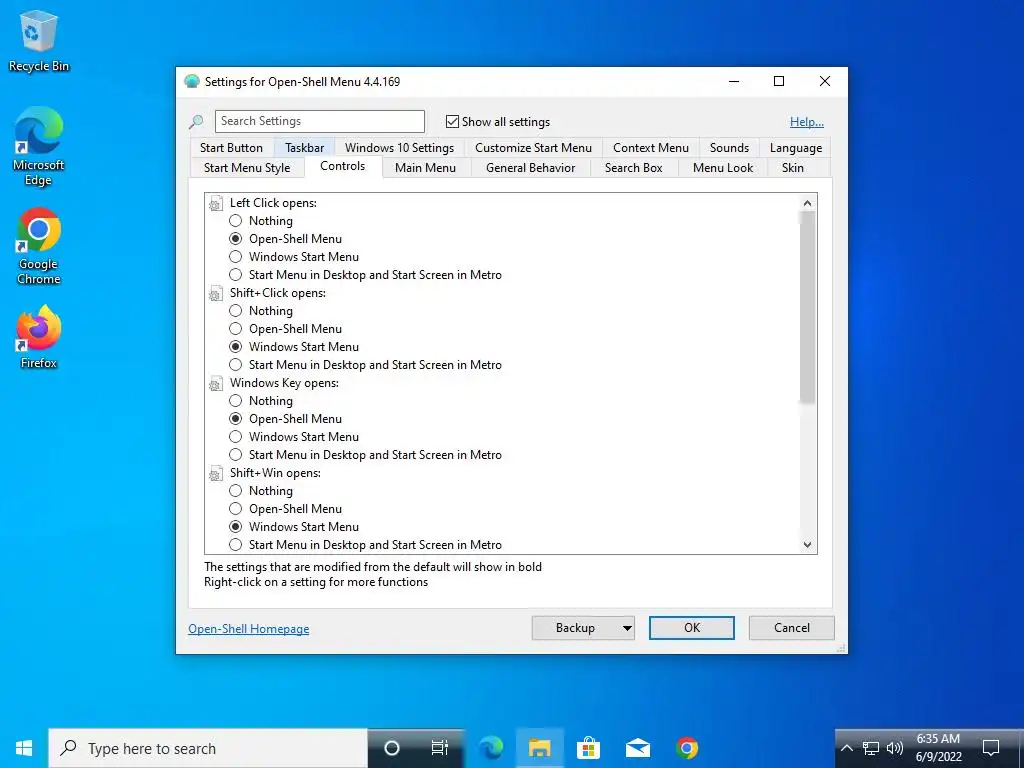Screen dimensions: 1024x768
Task: Click the settings list scroll up arrow
Action: [x=808, y=203]
